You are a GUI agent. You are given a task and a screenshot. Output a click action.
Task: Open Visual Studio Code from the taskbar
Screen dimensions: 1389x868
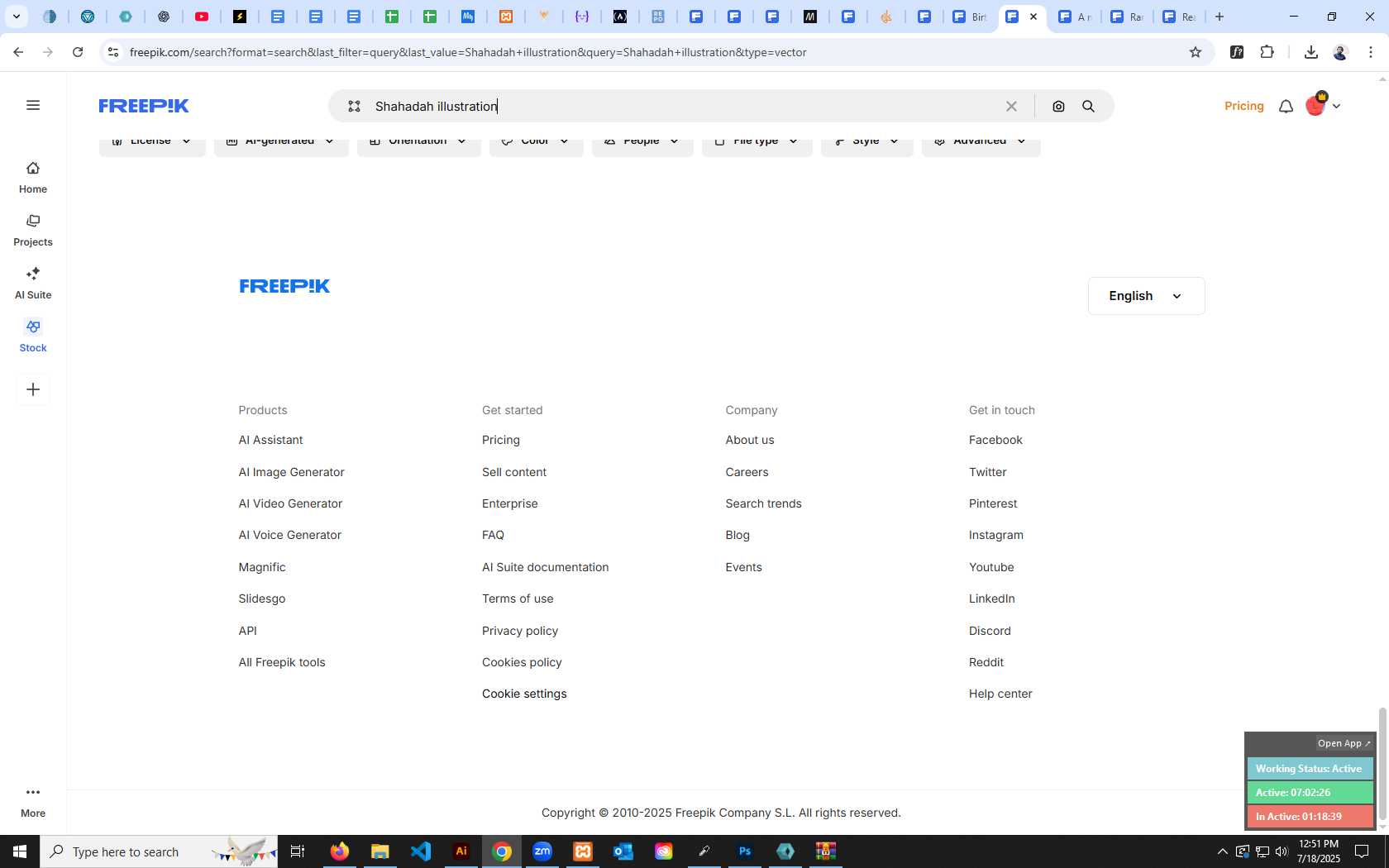click(x=421, y=851)
